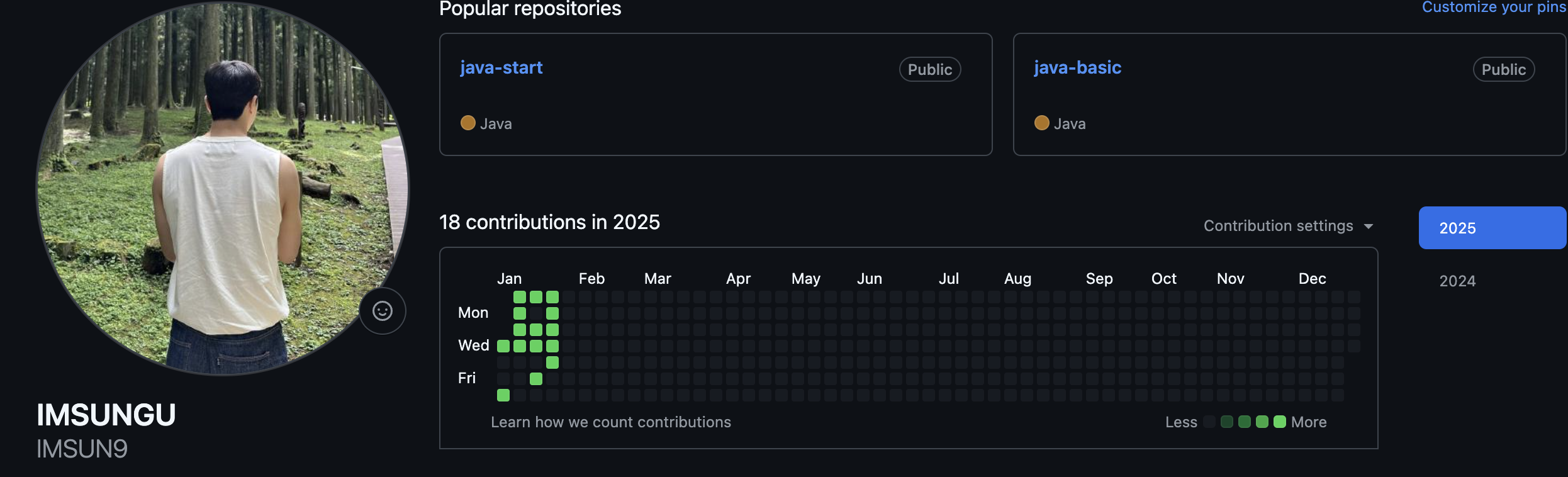This screenshot has width=1568, height=477.
Task: Open the java-basic repository
Action: (1077, 68)
